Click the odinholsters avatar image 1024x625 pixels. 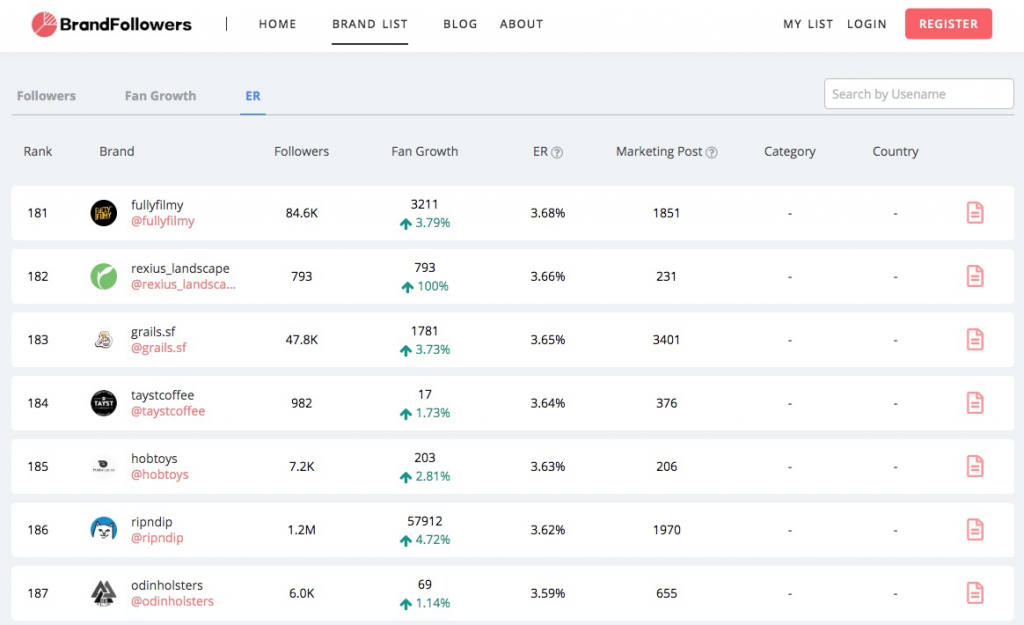(x=103, y=593)
